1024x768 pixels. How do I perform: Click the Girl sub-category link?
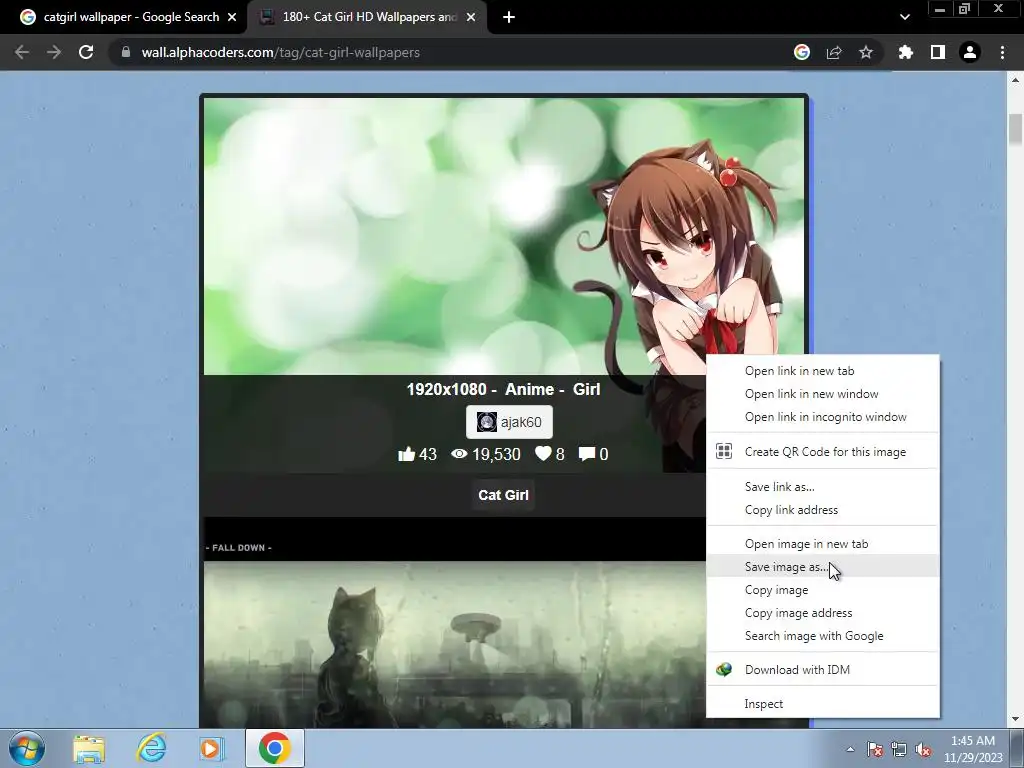coord(586,389)
